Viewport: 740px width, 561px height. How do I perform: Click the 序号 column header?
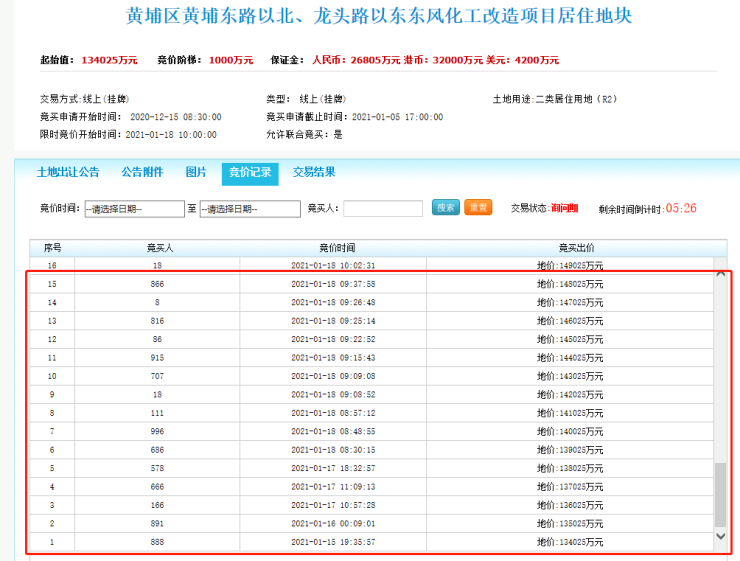point(52,247)
